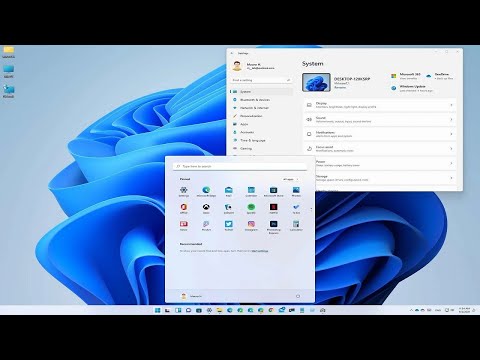Open Calculator from pinned apps
This screenshot has height=360, width=480.
pyautogui.click(x=296, y=225)
